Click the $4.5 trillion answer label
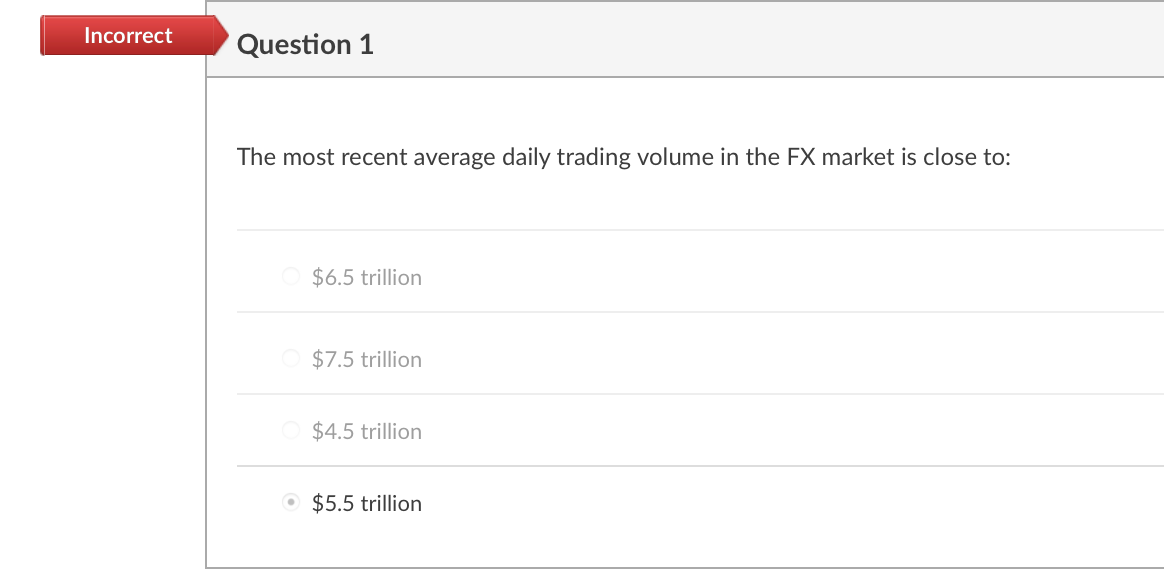 pyautogui.click(x=366, y=431)
